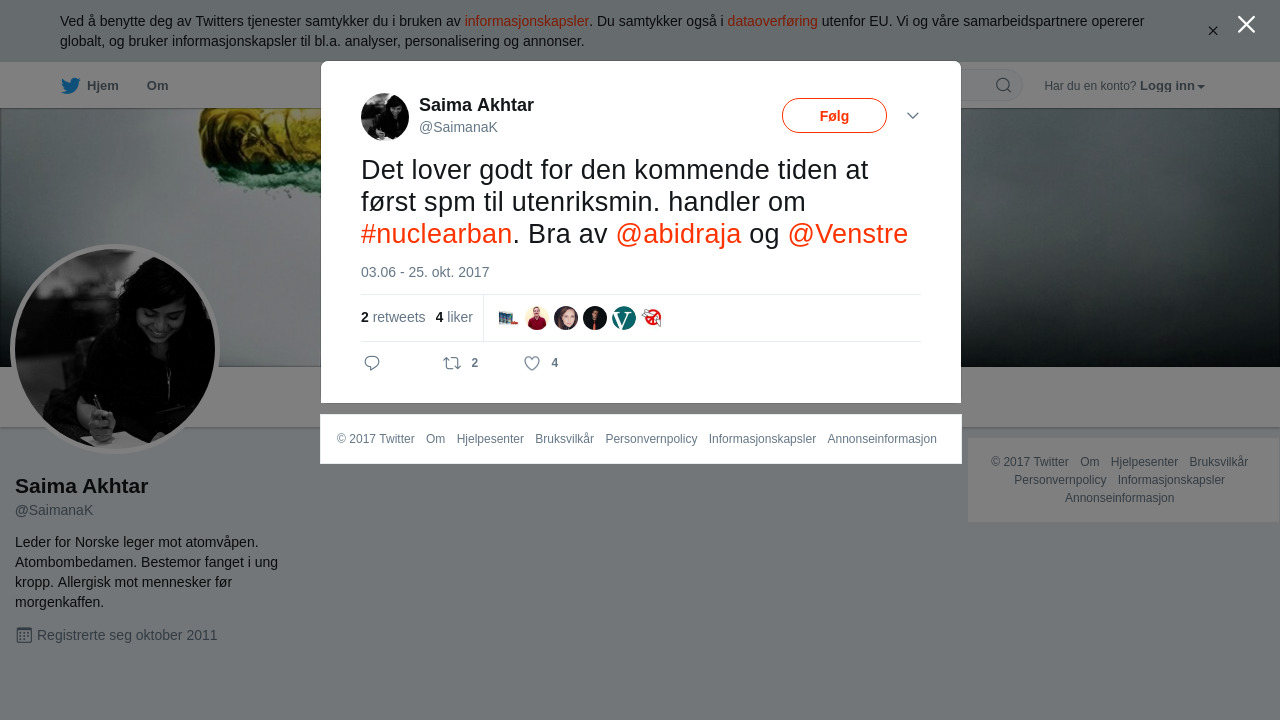Dismiss cookie banner with small X
The image size is (1280, 720).
tap(1213, 31)
